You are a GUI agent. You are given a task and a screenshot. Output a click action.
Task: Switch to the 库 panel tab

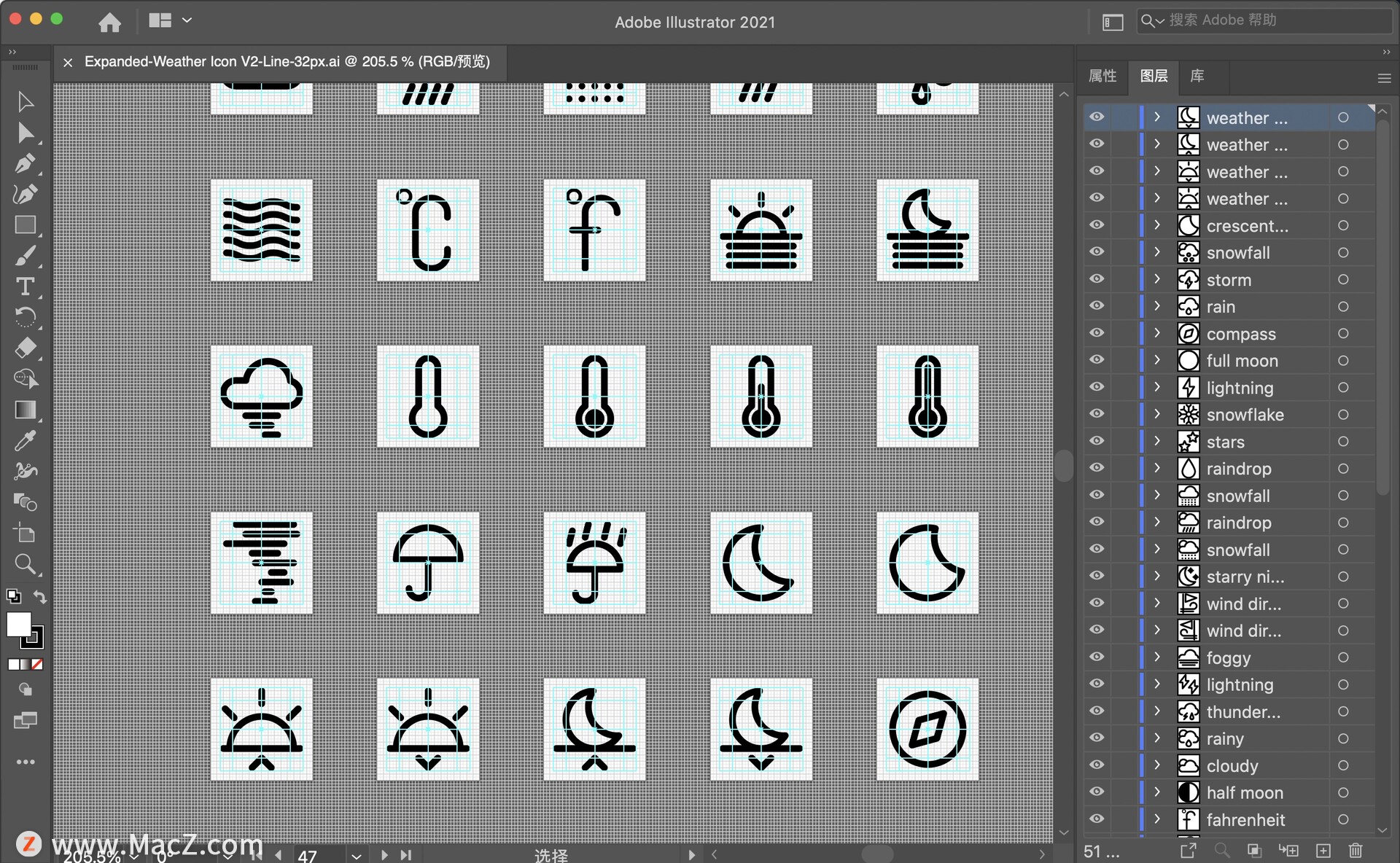[x=1197, y=76]
